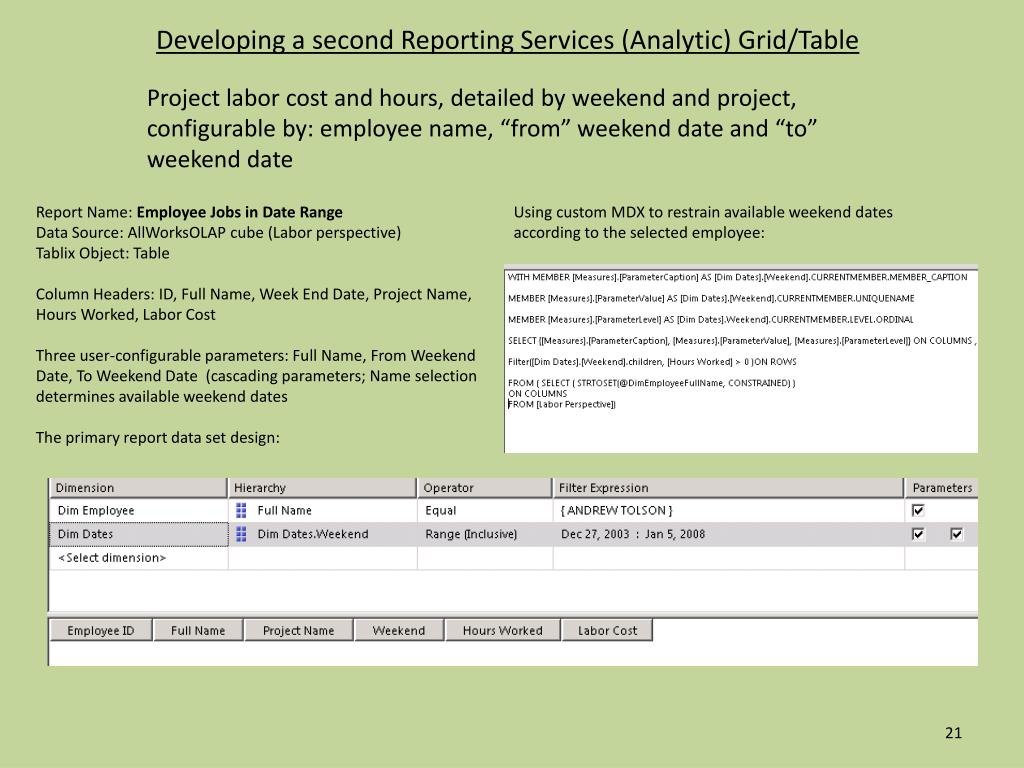Click the Parameters column header

point(942,488)
